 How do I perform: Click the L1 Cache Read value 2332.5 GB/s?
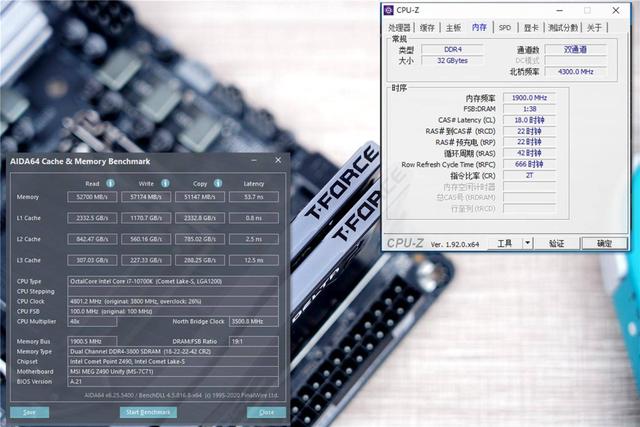[92, 218]
